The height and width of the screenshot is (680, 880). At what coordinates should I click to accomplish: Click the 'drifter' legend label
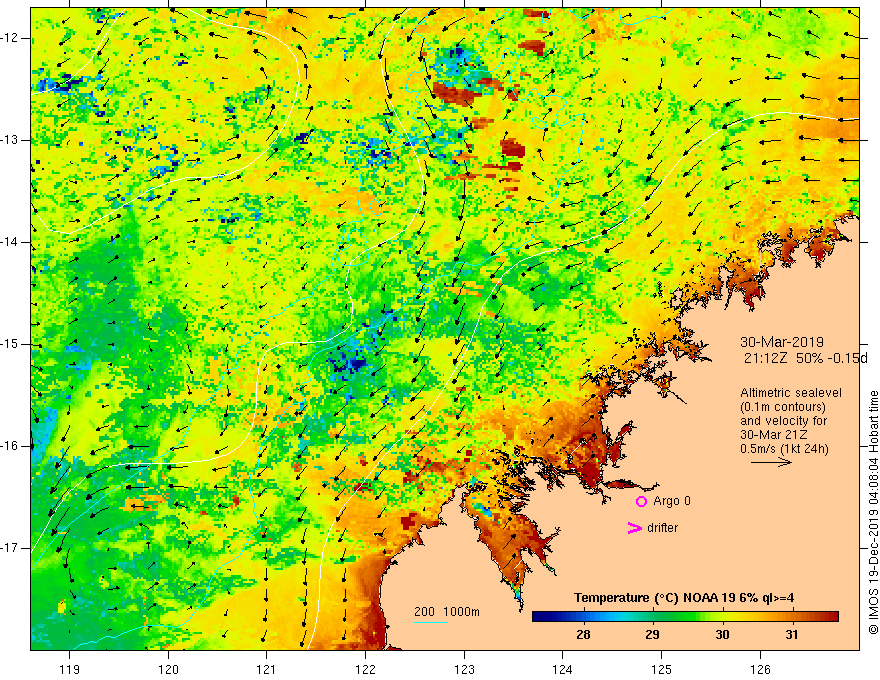(x=662, y=528)
